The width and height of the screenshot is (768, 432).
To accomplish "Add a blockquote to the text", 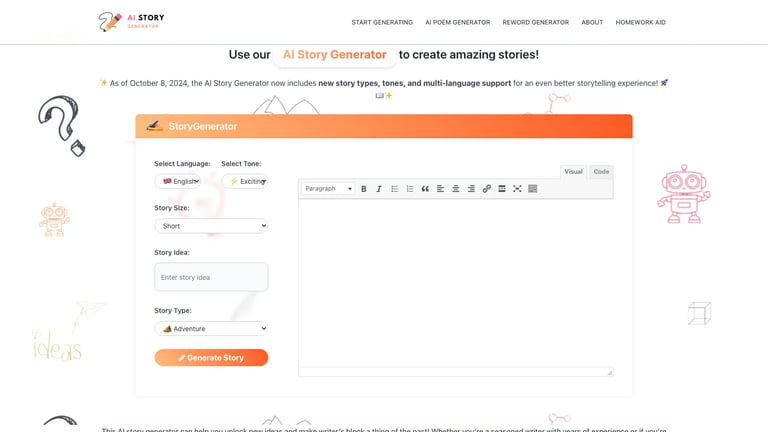I will [425, 189].
